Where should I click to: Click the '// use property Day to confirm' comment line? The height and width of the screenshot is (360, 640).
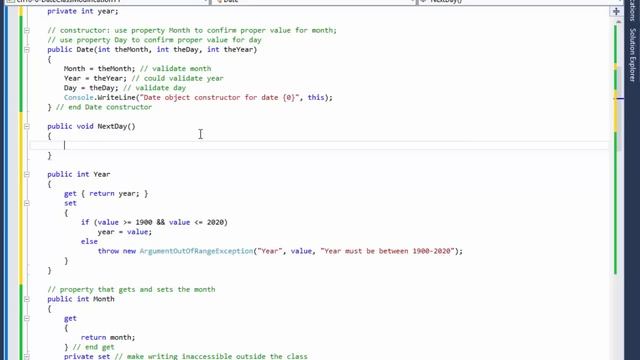[x=154, y=40]
